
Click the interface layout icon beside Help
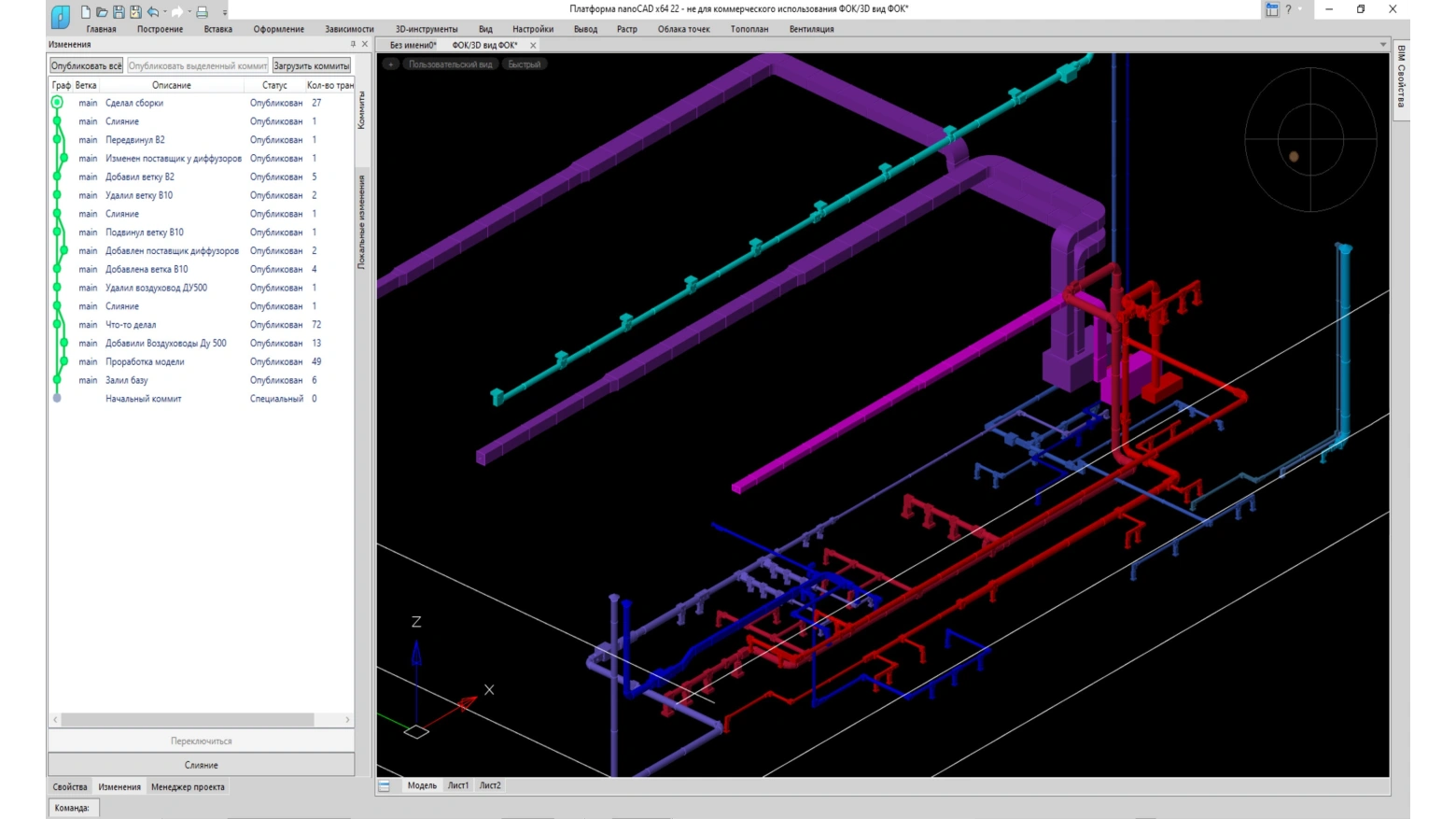(x=1271, y=9)
